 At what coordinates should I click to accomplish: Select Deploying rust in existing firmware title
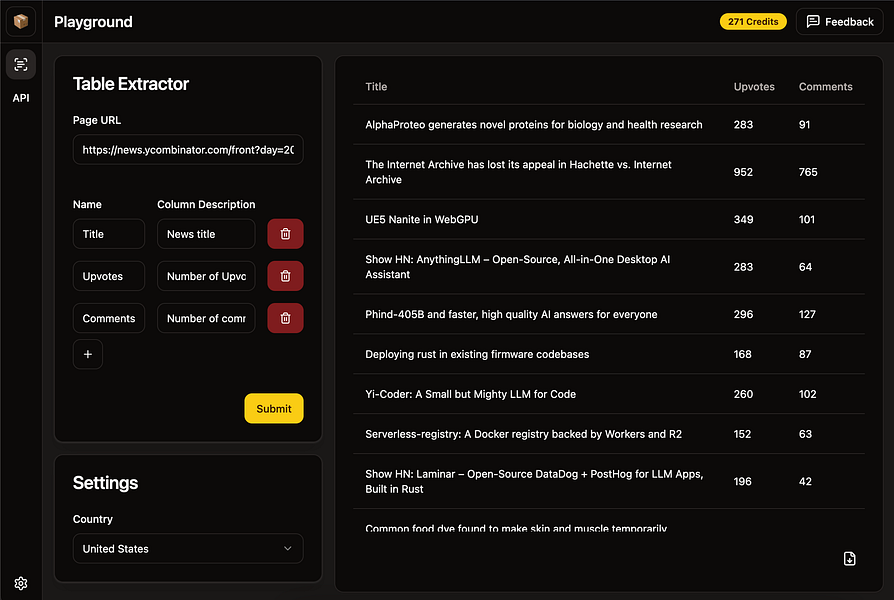coord(477,354)
